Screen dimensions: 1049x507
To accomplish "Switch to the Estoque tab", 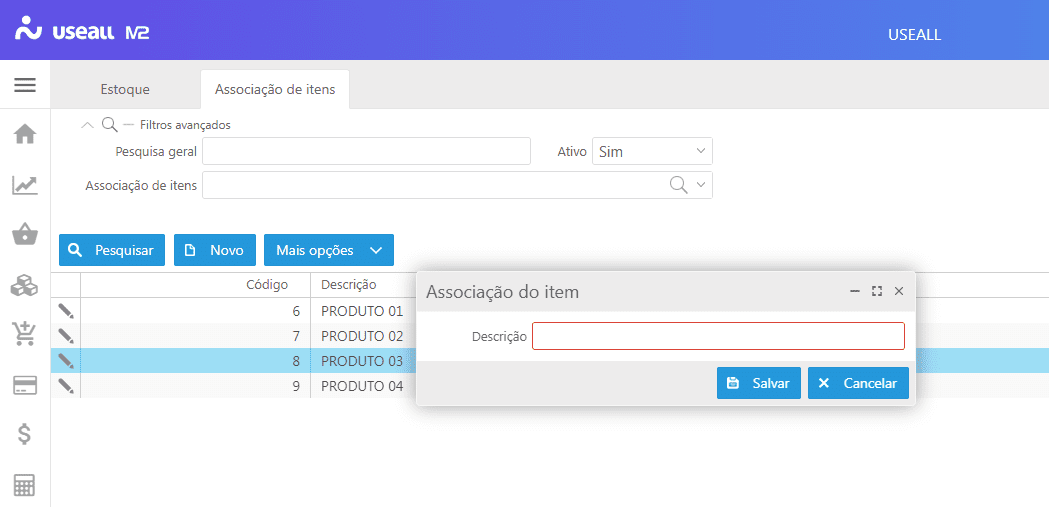I will point(125,89).
